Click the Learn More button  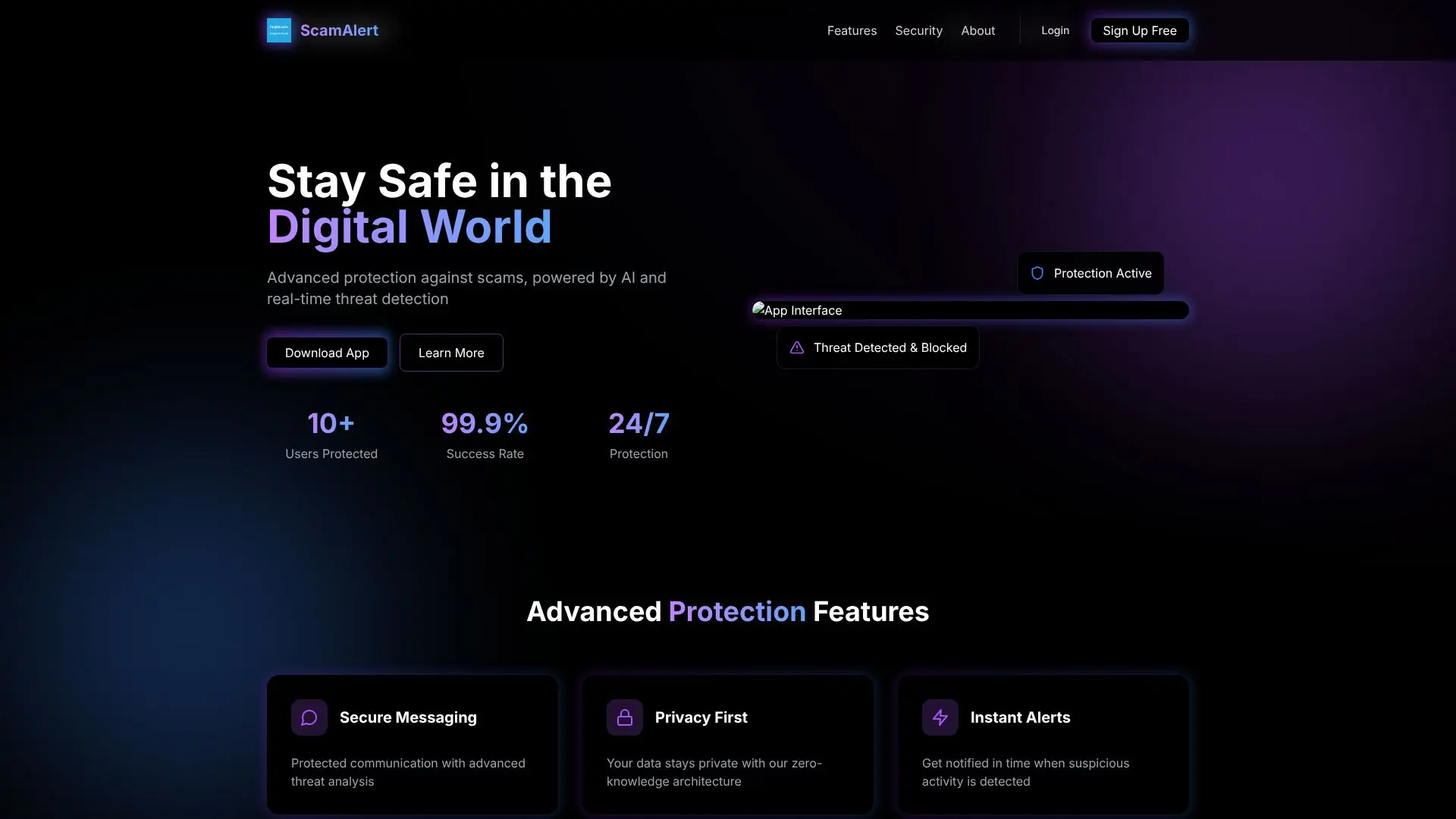coord(451,353)
